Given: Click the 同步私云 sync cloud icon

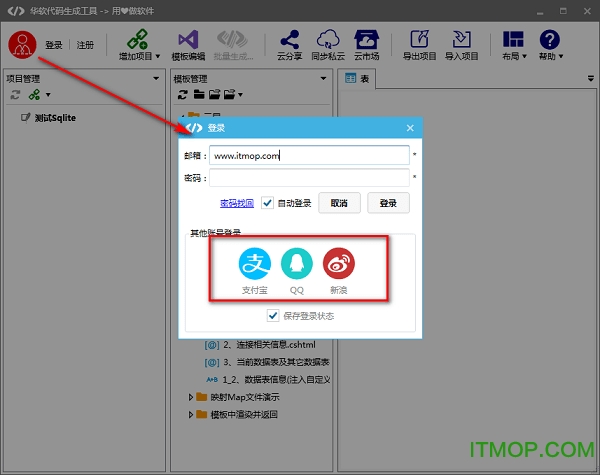Looking at the screenshot, I should click(x=328, y=39).
